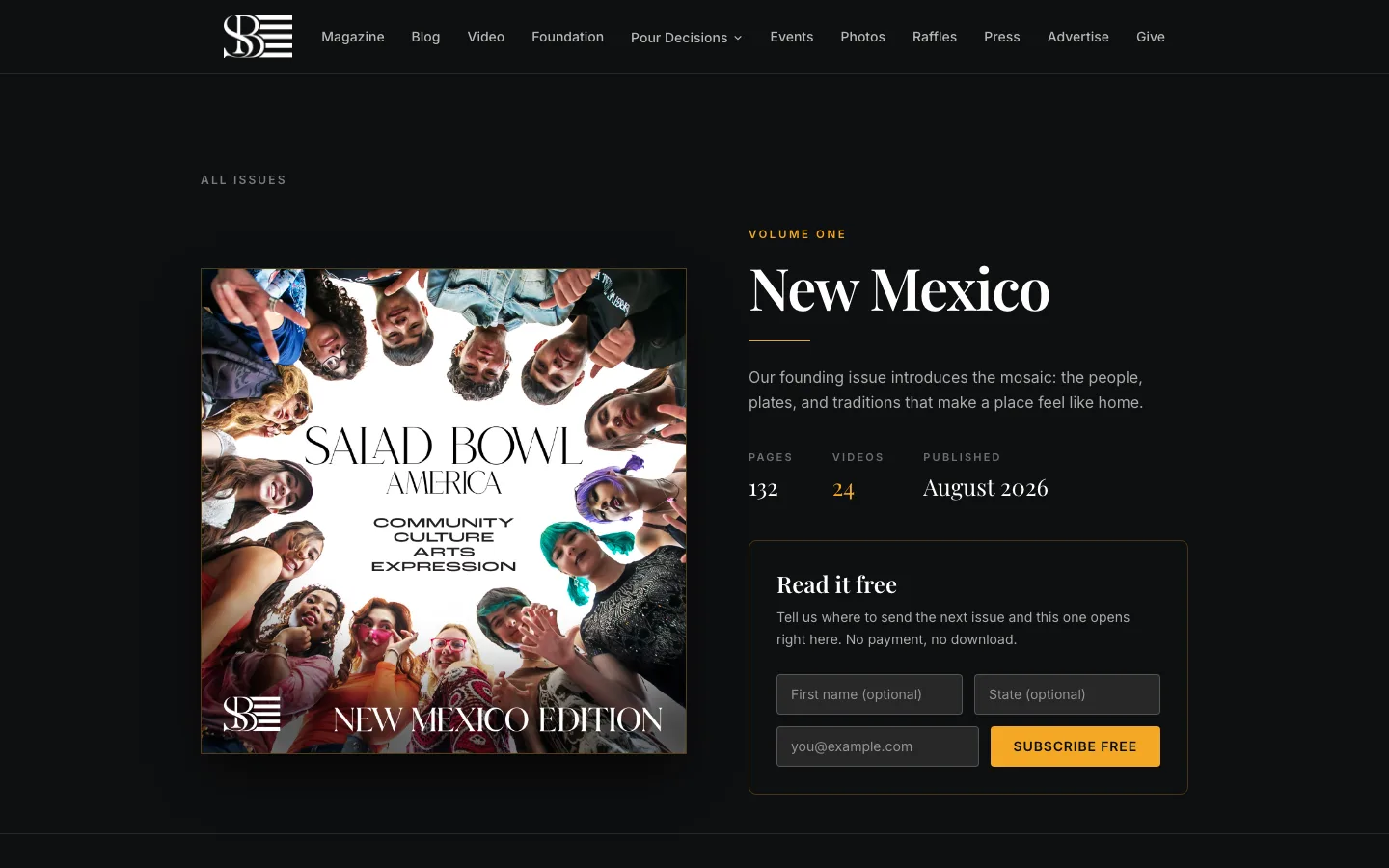Viewport: 1389px width, 868px height.
Task: Focus the First name field
Action: tap(869, 694)
